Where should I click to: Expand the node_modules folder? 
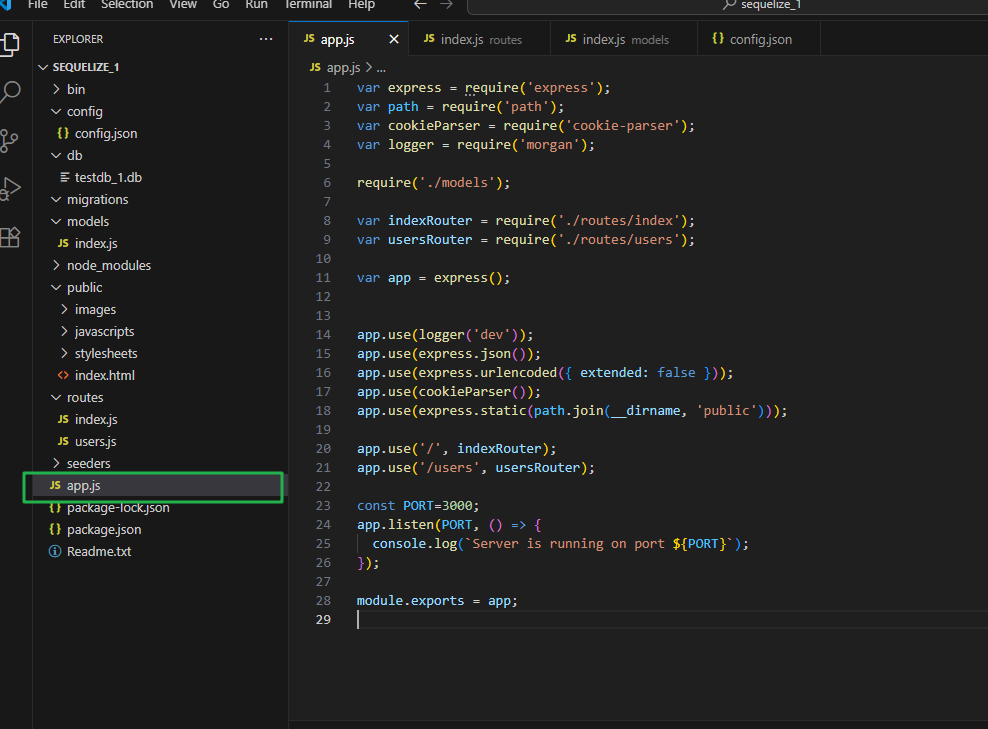[x=56, y=265]
